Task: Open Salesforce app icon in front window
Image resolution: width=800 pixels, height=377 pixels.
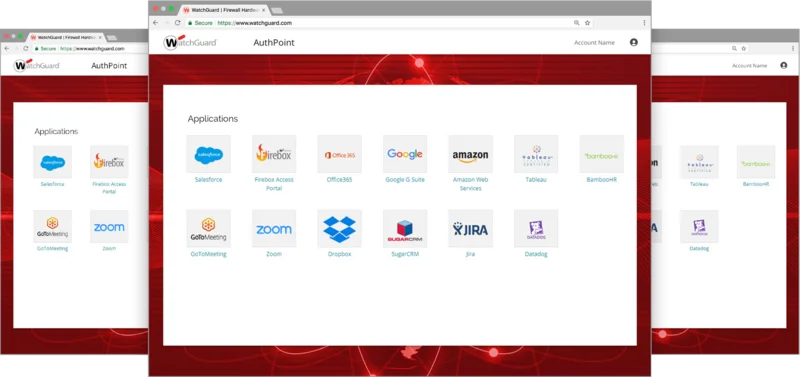Action: (208, 154)
